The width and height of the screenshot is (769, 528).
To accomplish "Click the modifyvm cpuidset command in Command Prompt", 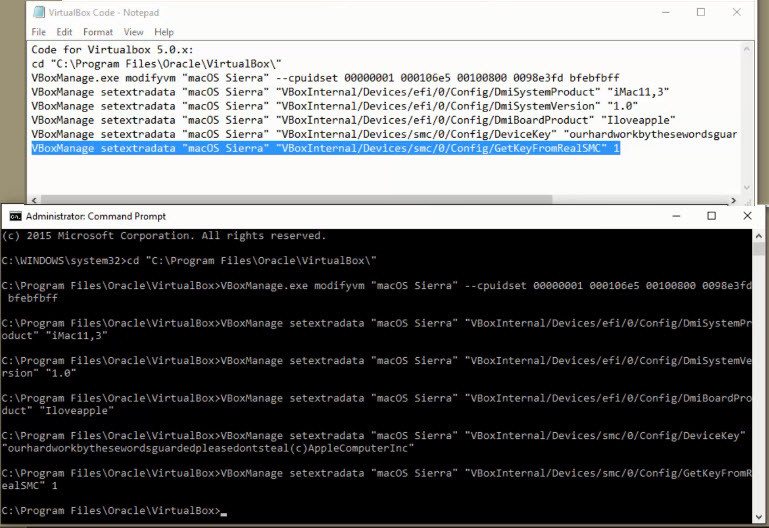I will point(376,285).
